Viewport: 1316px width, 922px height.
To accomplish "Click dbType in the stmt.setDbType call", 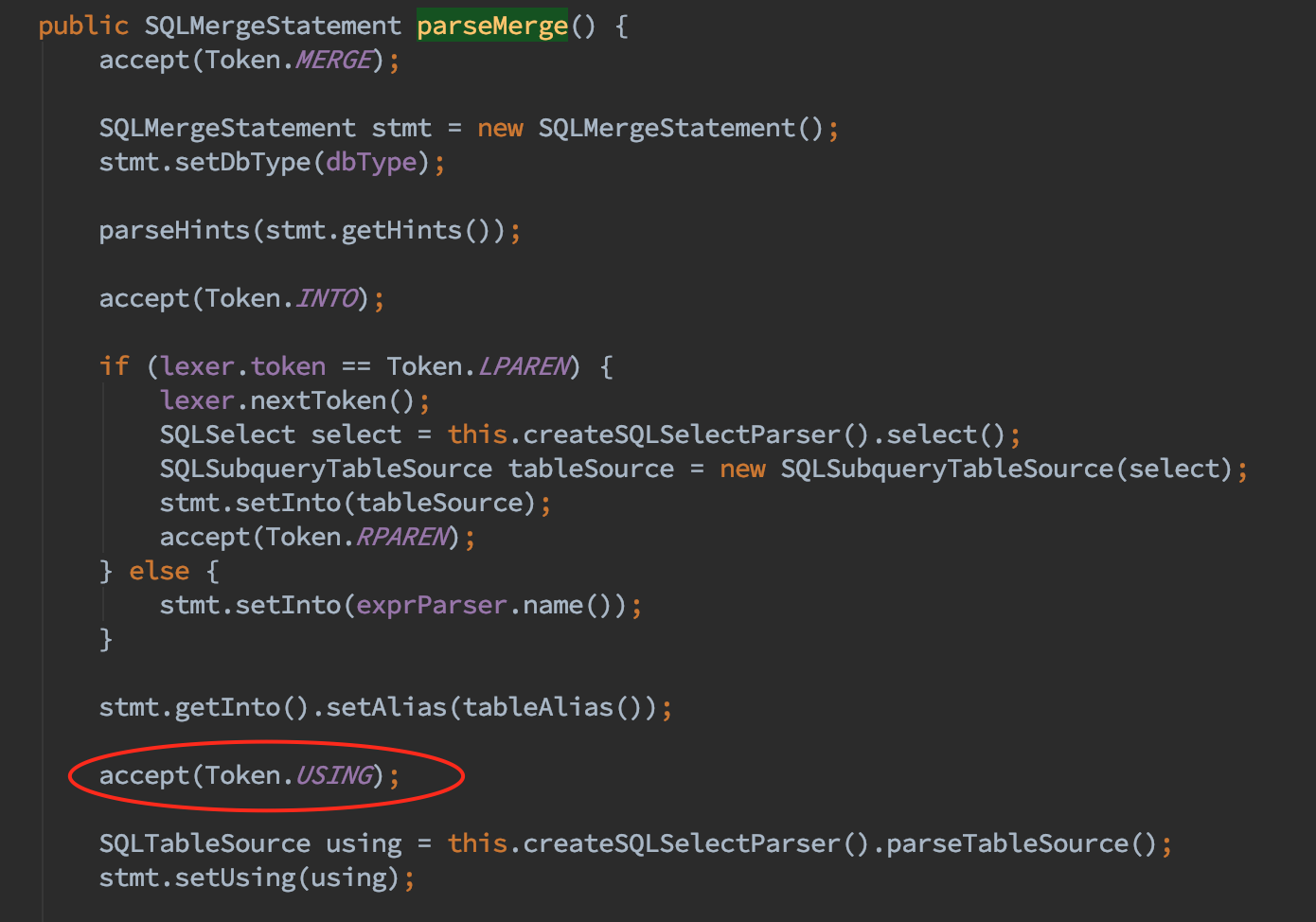I will pyautogui.click(x=371, y=163).
